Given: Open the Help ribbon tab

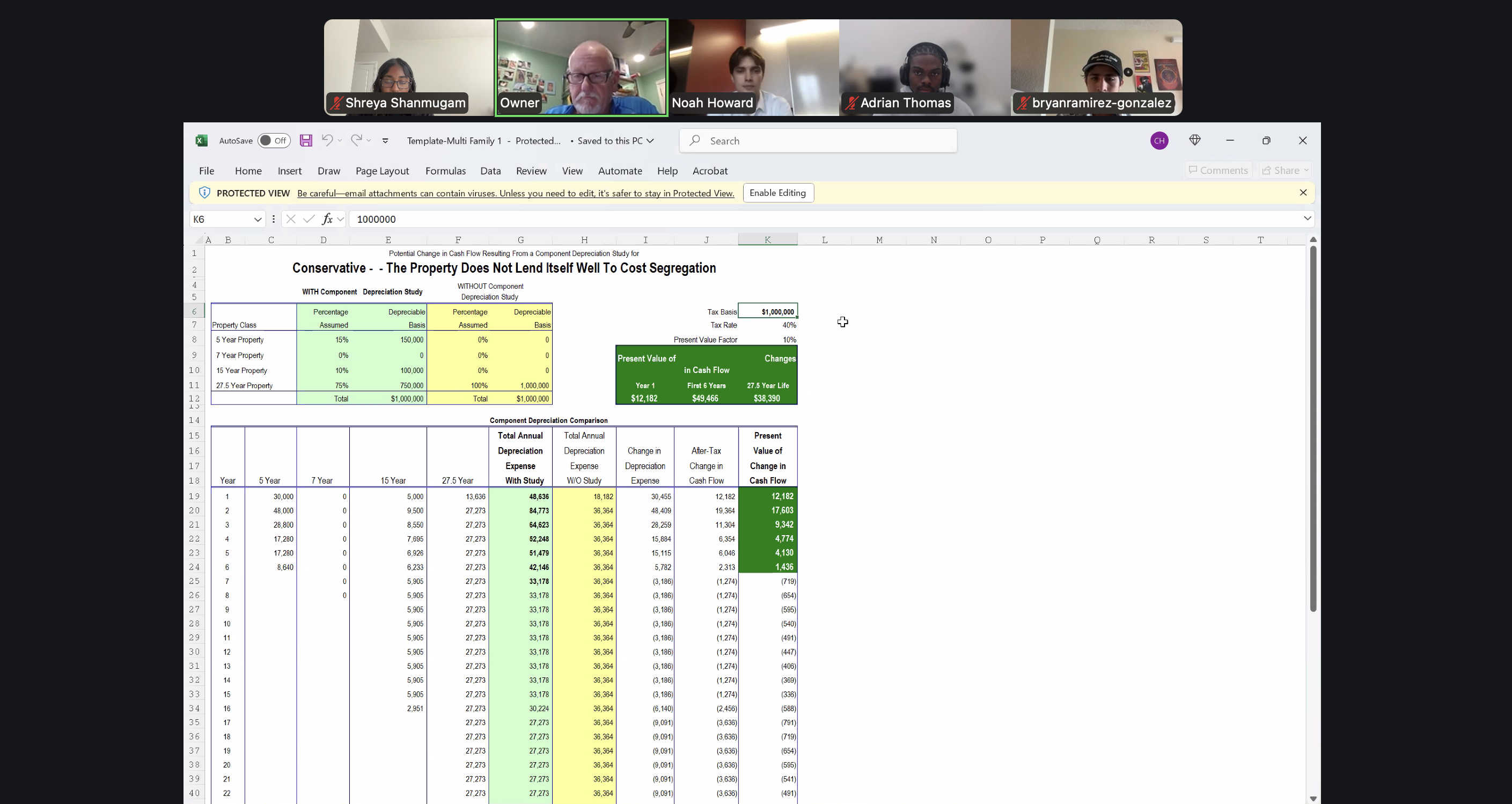Looking at the screenshot, I should tap(667, 171).
